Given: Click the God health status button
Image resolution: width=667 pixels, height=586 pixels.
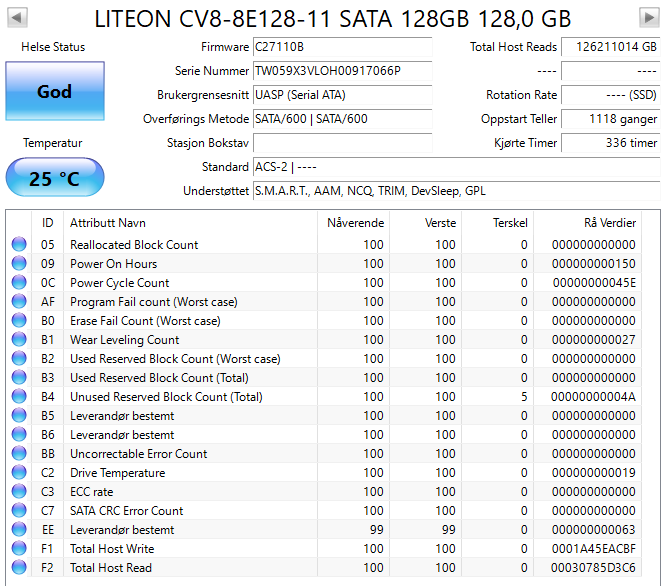Looking at the screenshot, I should point(55,91).
